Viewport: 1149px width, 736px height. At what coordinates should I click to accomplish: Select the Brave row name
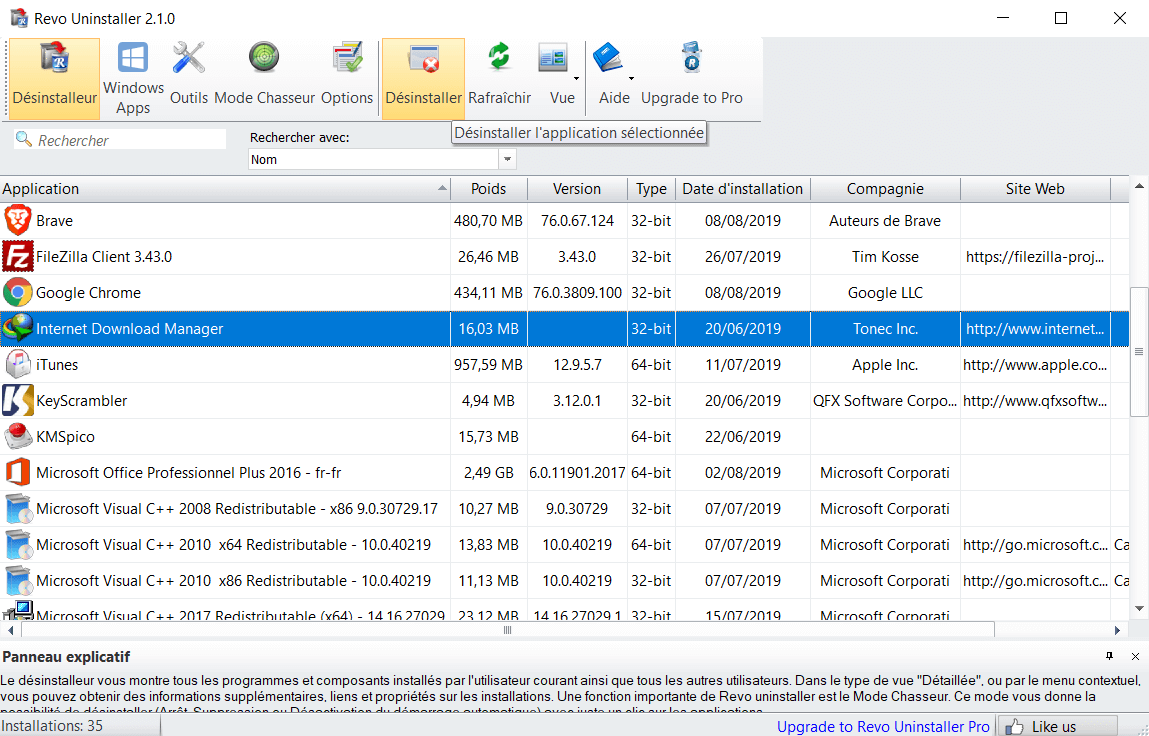coord(54,221)
